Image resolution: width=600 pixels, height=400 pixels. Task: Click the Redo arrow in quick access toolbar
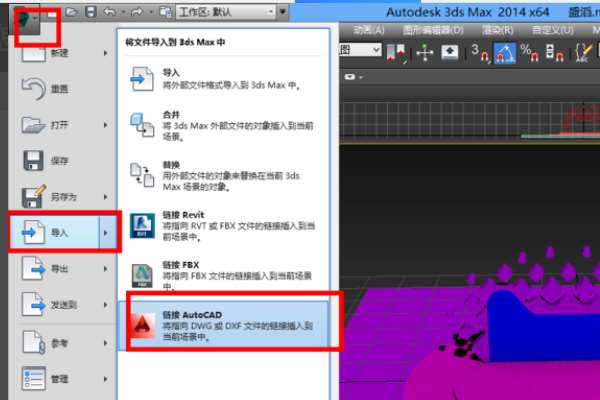pyautogui.click(x=137, y=12)
